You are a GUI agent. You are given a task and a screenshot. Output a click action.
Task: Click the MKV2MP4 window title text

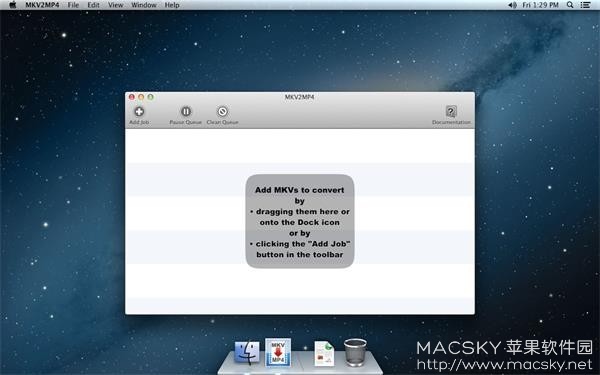300,97
